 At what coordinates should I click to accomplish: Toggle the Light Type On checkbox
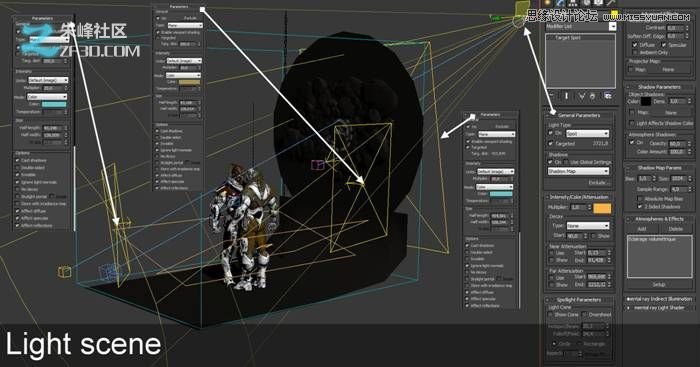550,133
